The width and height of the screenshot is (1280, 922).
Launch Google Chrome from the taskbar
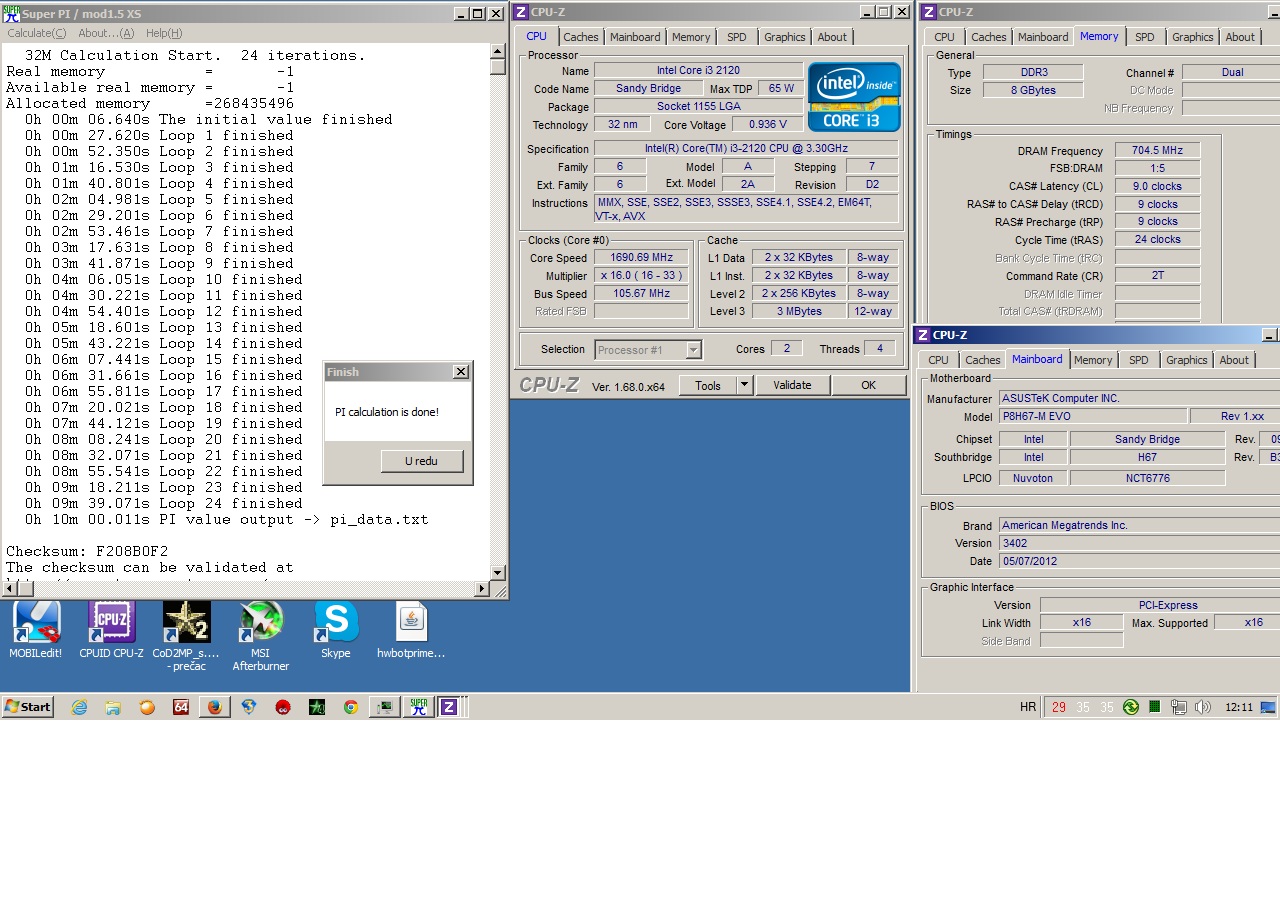click(x=351, y=707)
